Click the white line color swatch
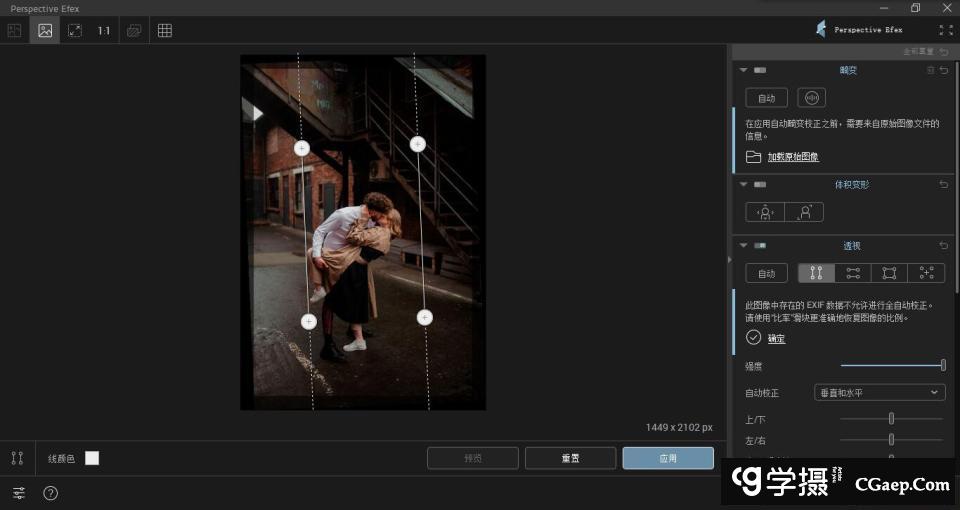This screenshot has height=510, width=960. tap(92, 458)
